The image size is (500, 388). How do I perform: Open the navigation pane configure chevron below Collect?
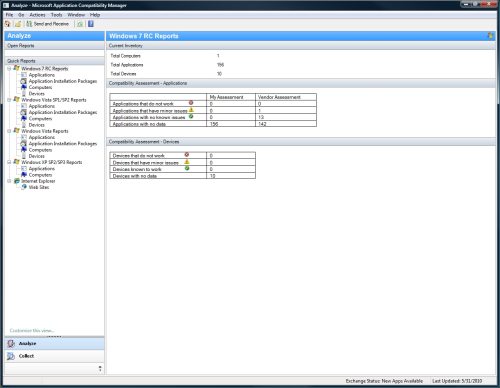coord(100,369)
